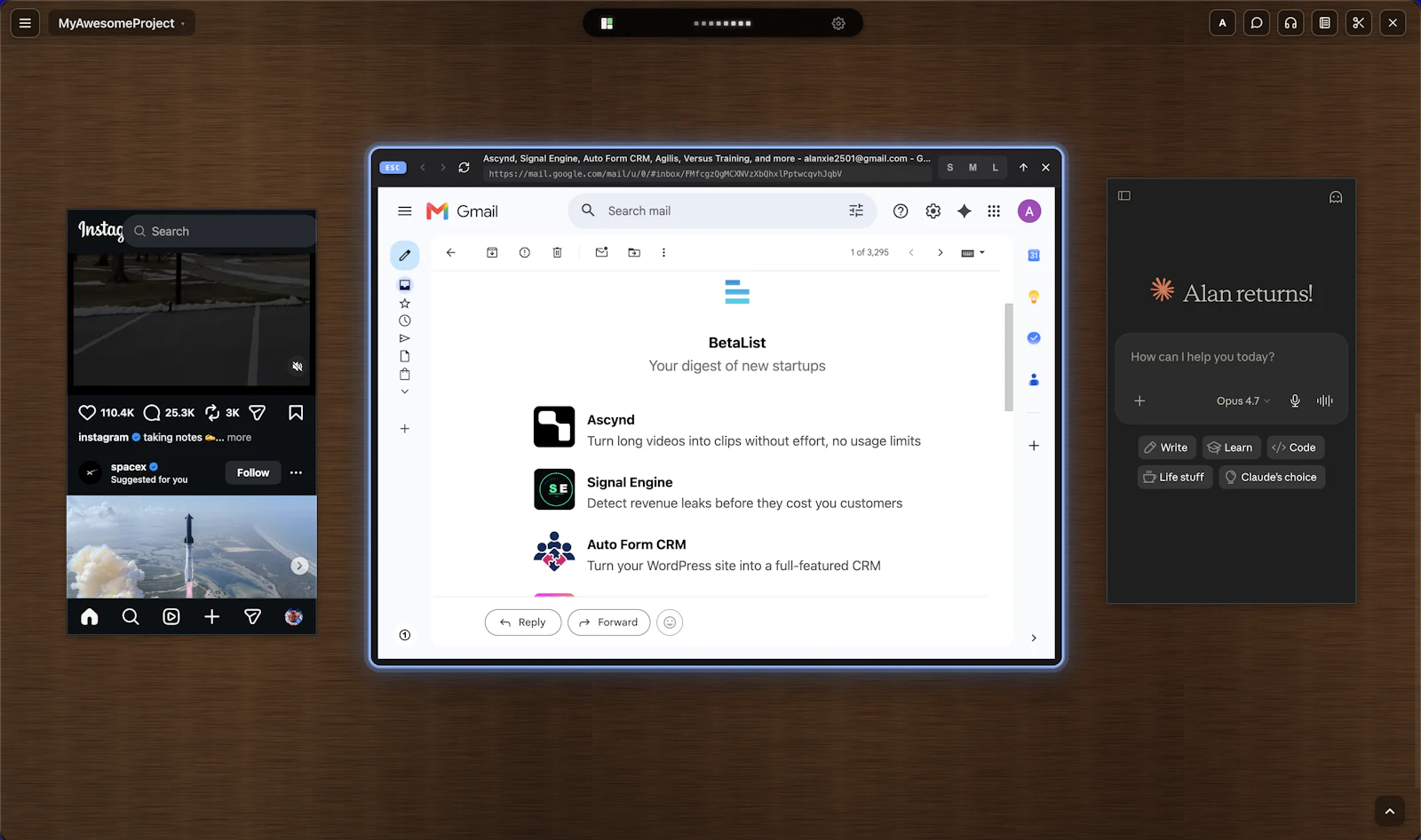Image resolution: width=1421 pixels, height=840 pixels.
Task: Reload the Gmail page in the browser frame
Action: click(x=464, y=167)
